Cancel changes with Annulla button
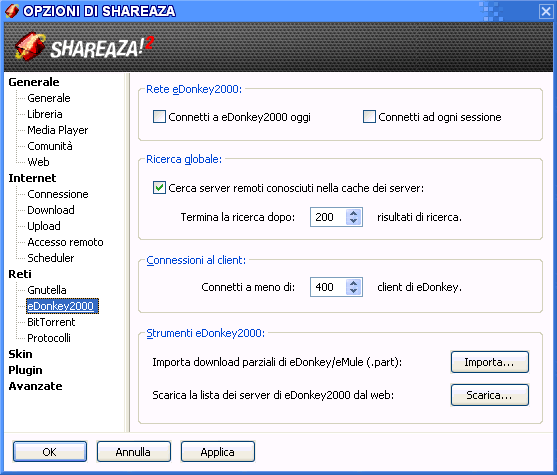Image resolution: width=557 pixels, height=475 pixels. coord(134,452)
